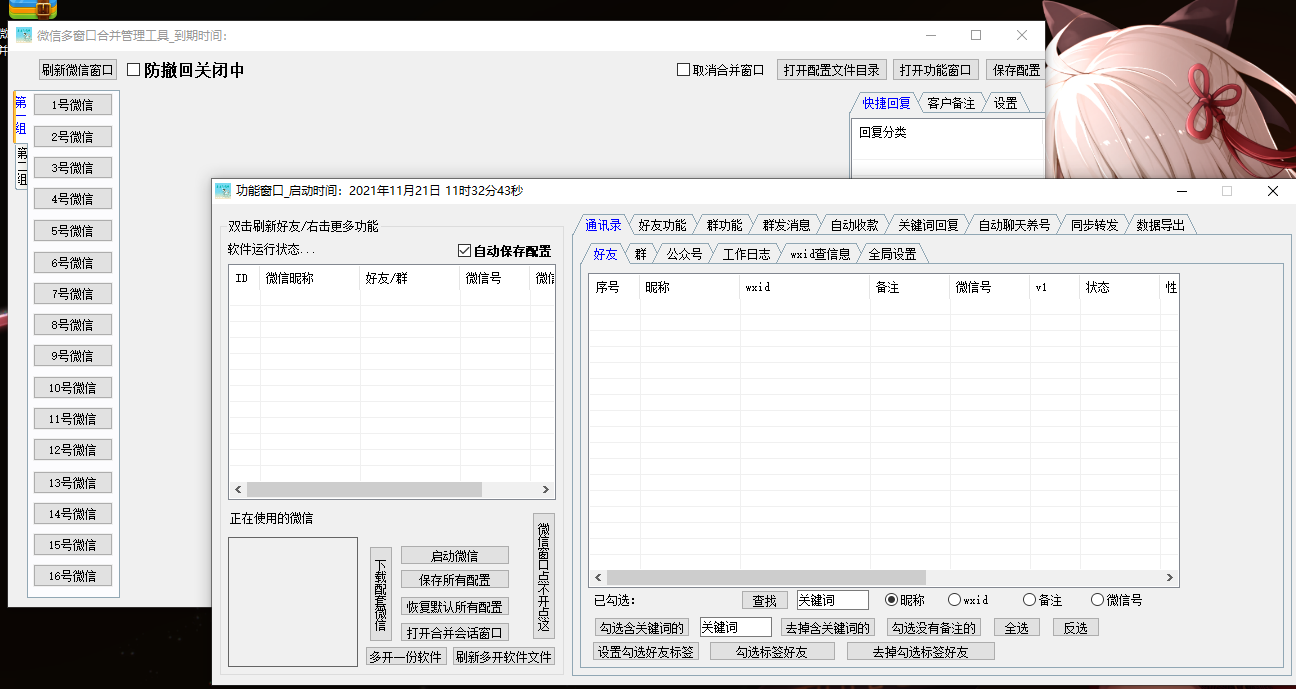This screenshot has width=1296, height=689.
Task: Open the 公众号 sub-tab
Action: pos(684,254)
